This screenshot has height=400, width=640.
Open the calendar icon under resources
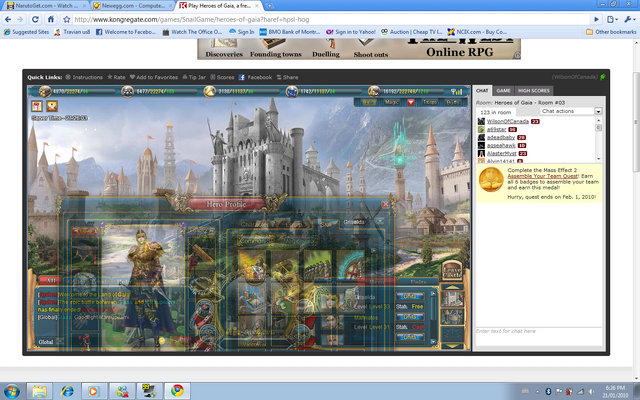(37, 106)
